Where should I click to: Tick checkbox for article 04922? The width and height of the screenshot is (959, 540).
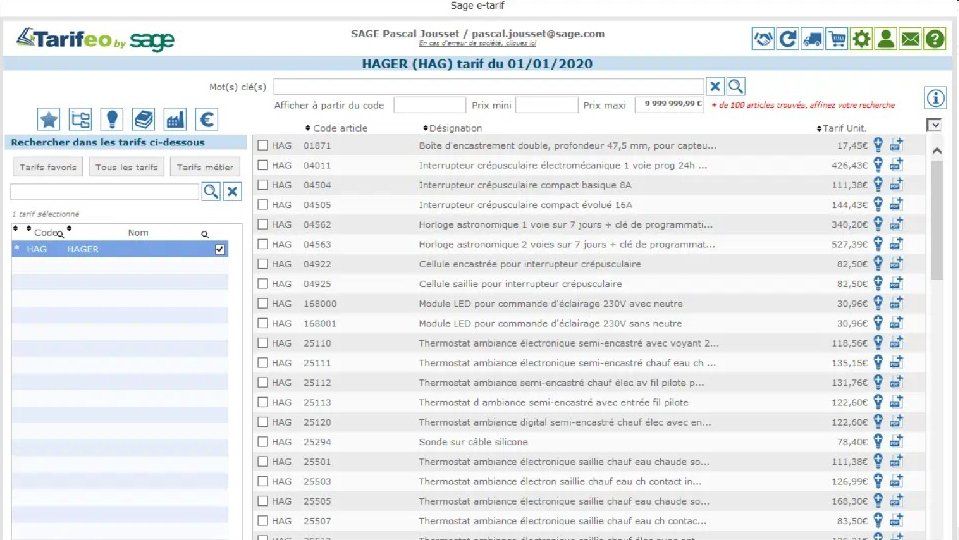262,264
